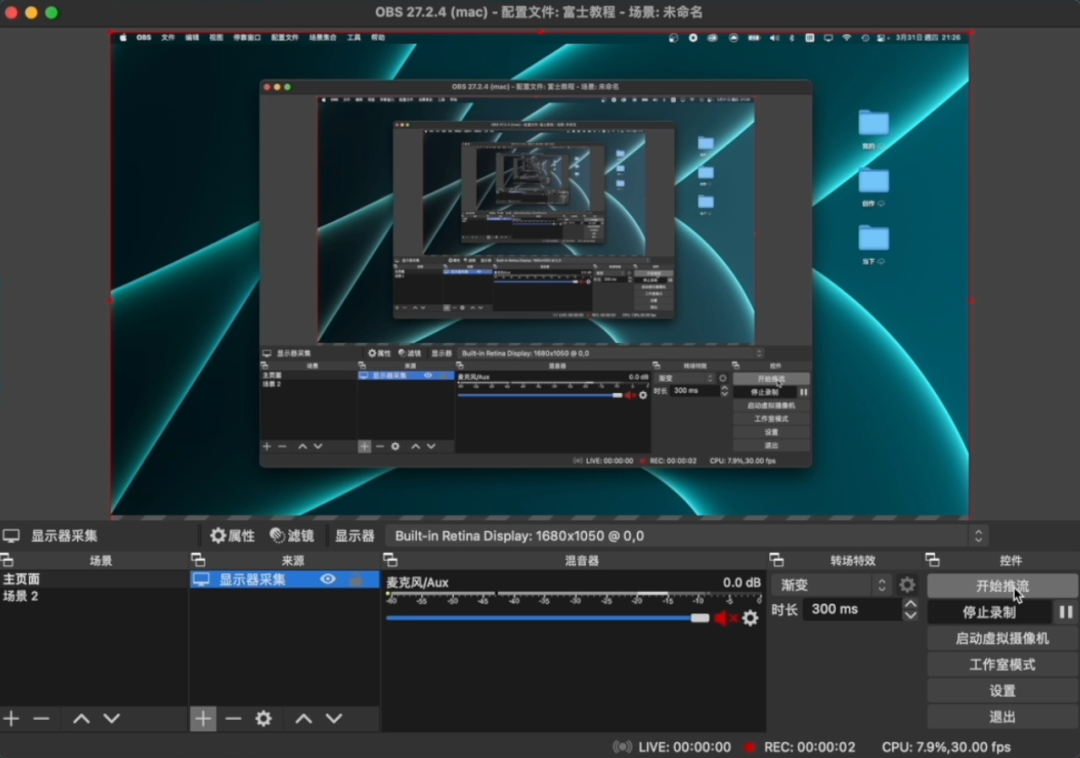The height and width of the screenshot is (758, 1080).
Task: Click the red REC indicator dot
Action: 750,747
